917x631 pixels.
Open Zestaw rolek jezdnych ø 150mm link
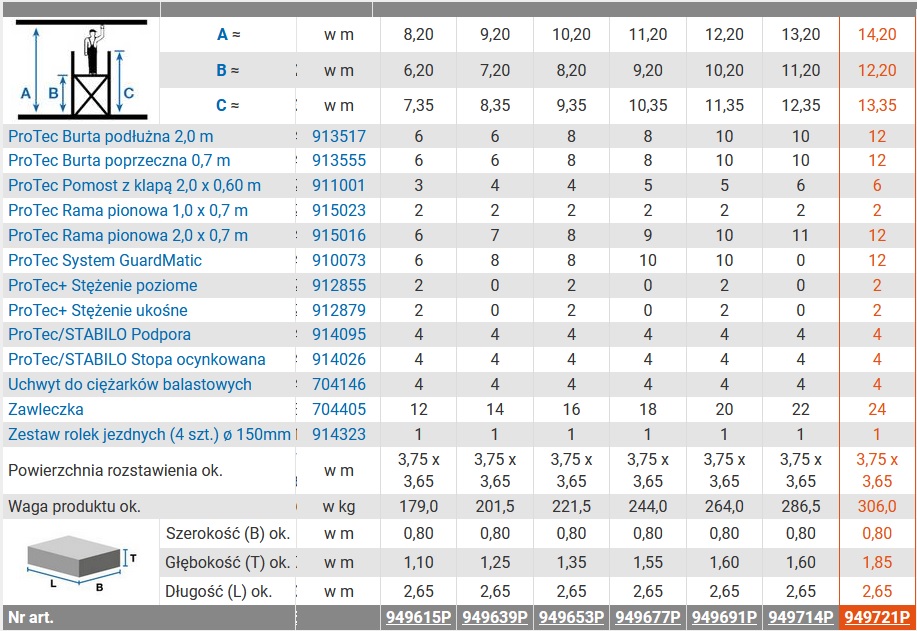(149, 435)
